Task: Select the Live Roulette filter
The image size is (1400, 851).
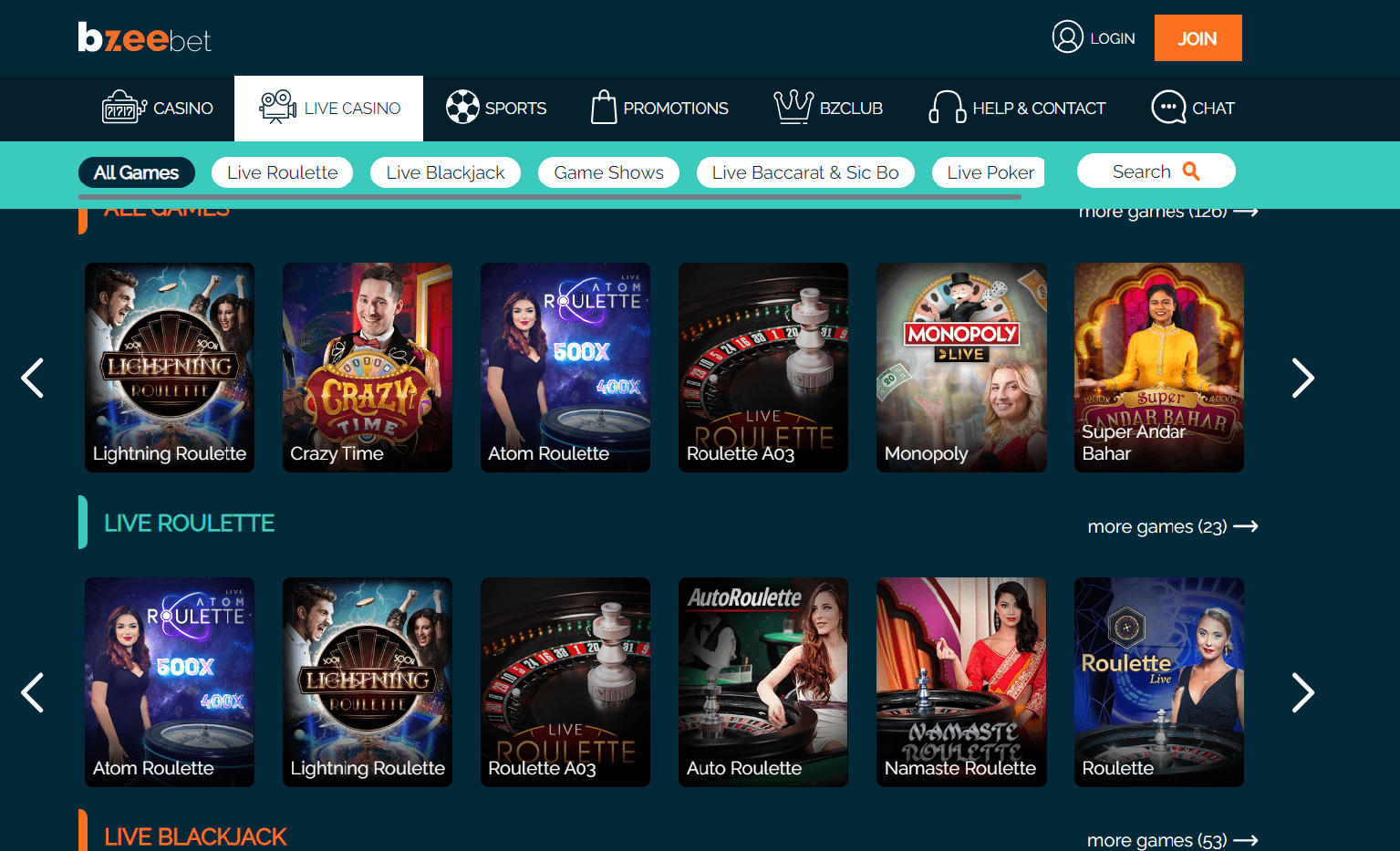Action: click(282, 172)
